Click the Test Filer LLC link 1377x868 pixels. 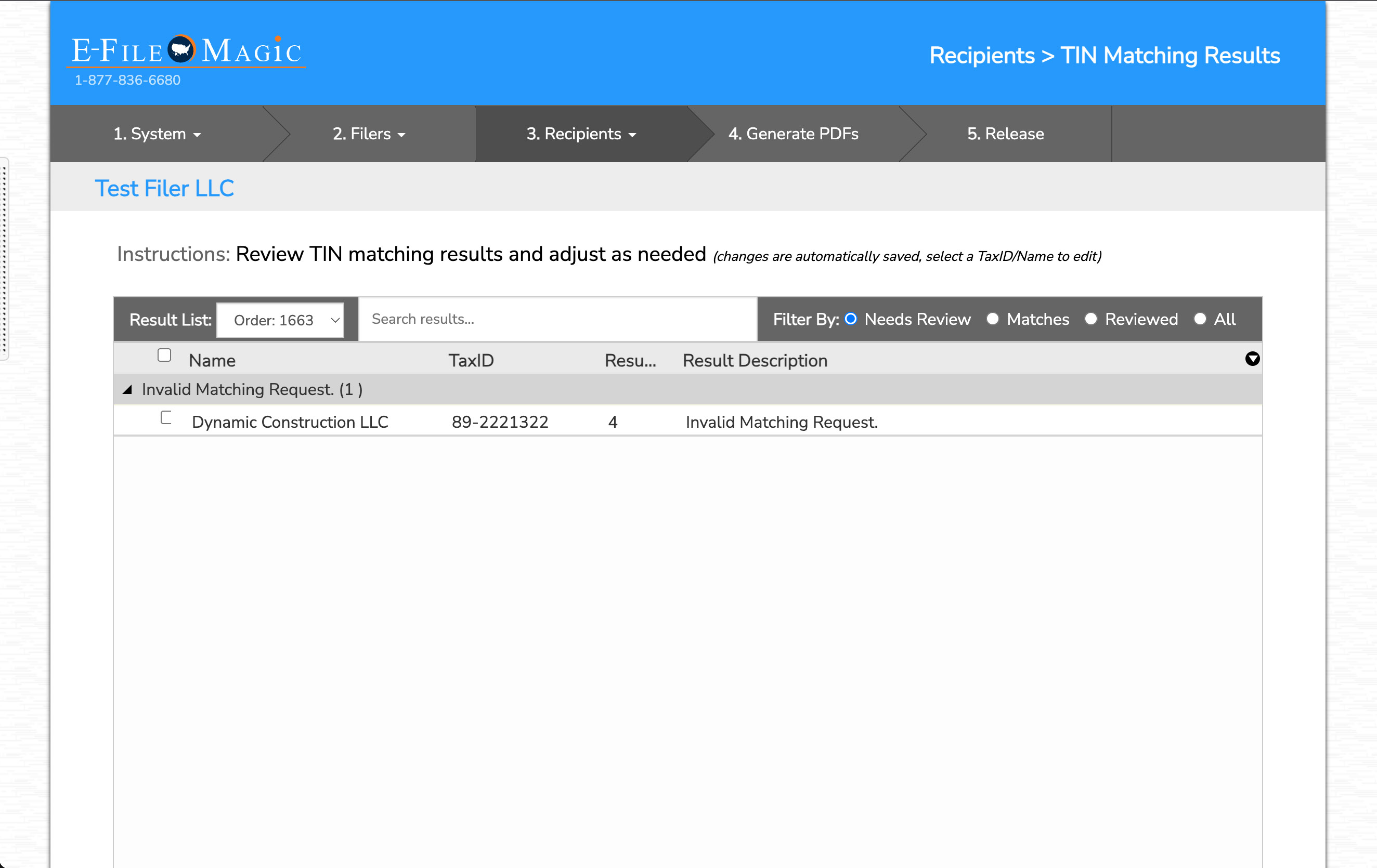(164, 188)
